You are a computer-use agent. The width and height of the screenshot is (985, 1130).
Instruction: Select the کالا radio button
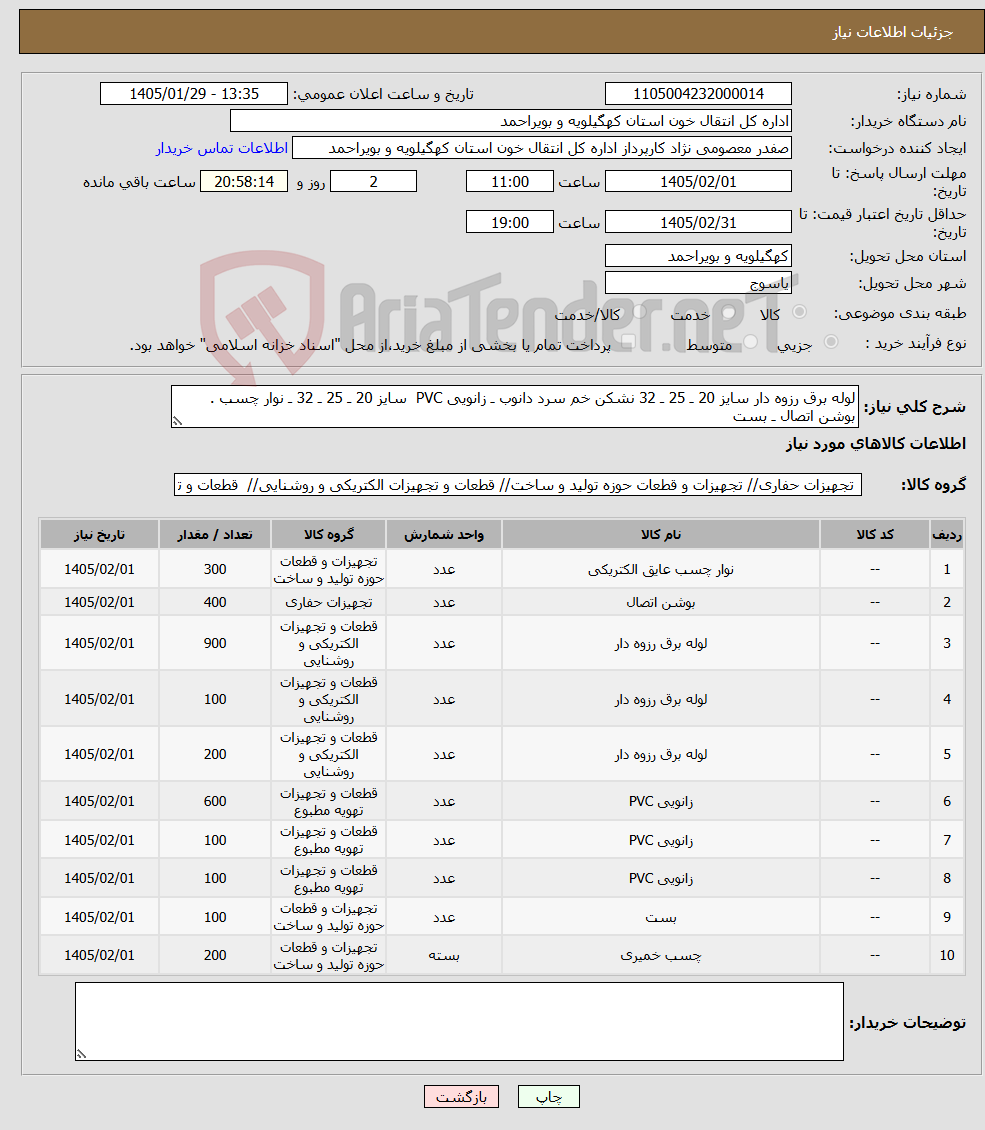point(799,313)
